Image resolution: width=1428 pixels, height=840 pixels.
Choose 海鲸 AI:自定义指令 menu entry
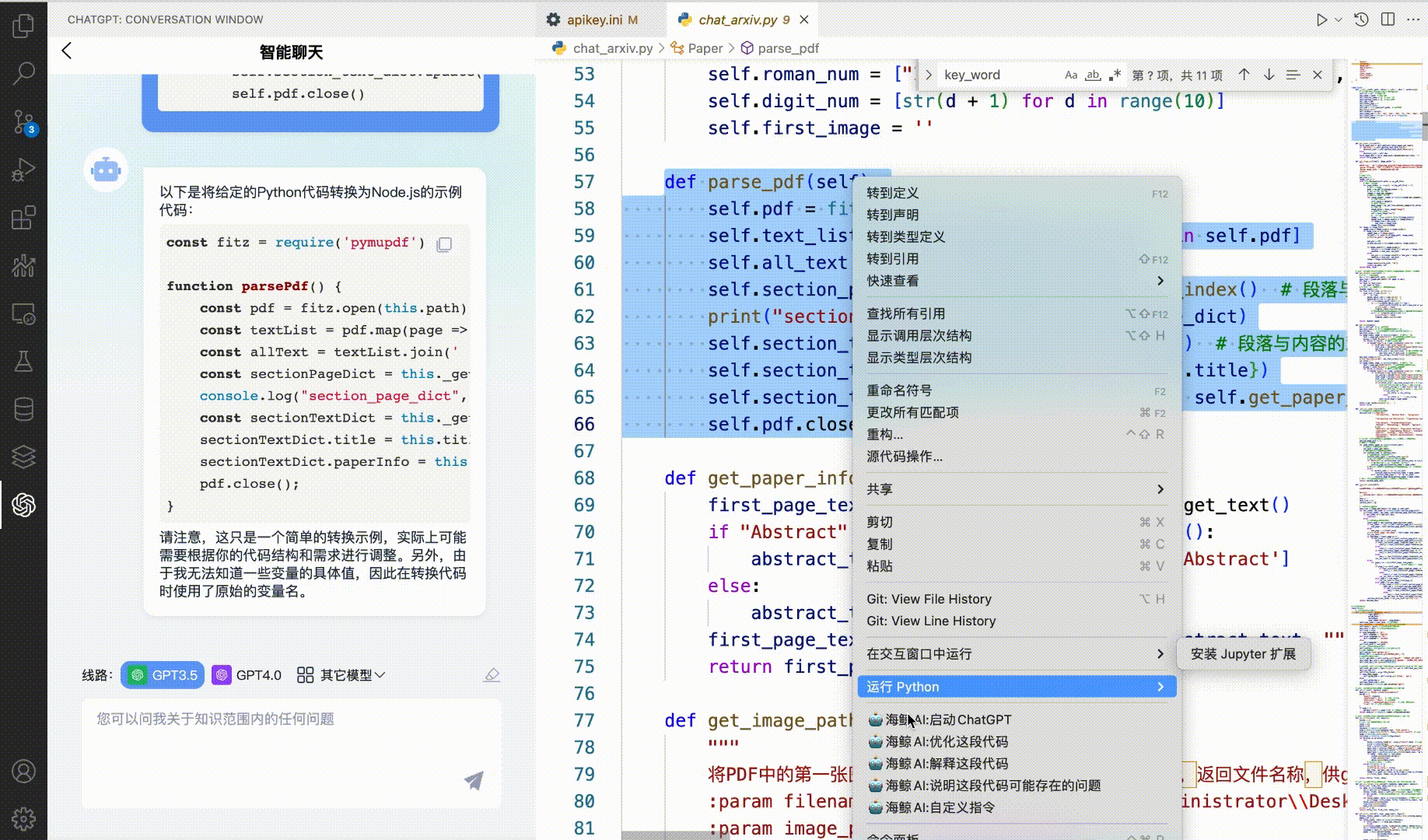coord(1017,807)
